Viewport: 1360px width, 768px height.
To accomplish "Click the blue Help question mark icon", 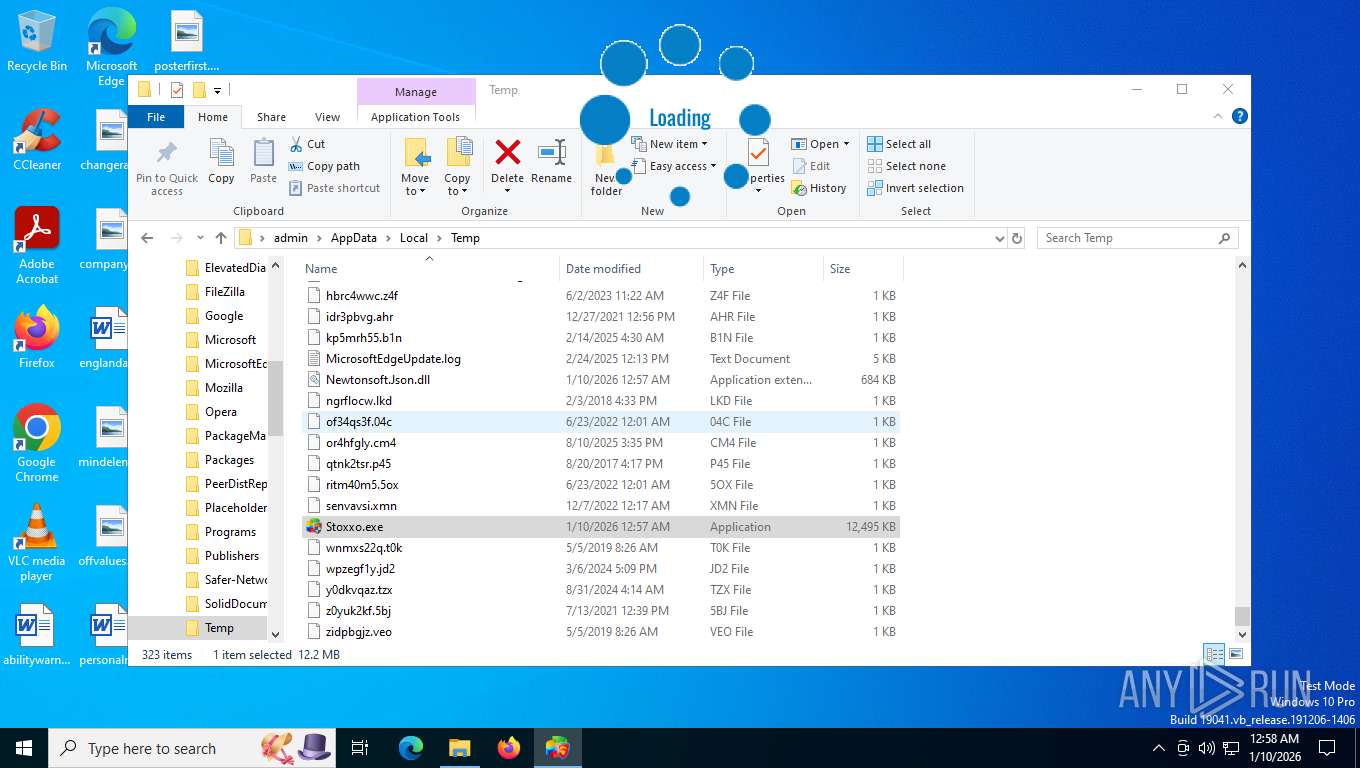I will 1240,117.
